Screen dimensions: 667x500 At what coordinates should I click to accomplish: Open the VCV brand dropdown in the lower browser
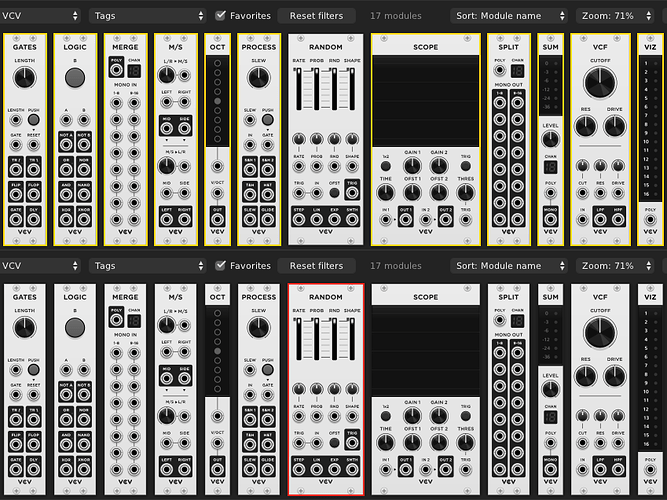[x=40, y=266]
